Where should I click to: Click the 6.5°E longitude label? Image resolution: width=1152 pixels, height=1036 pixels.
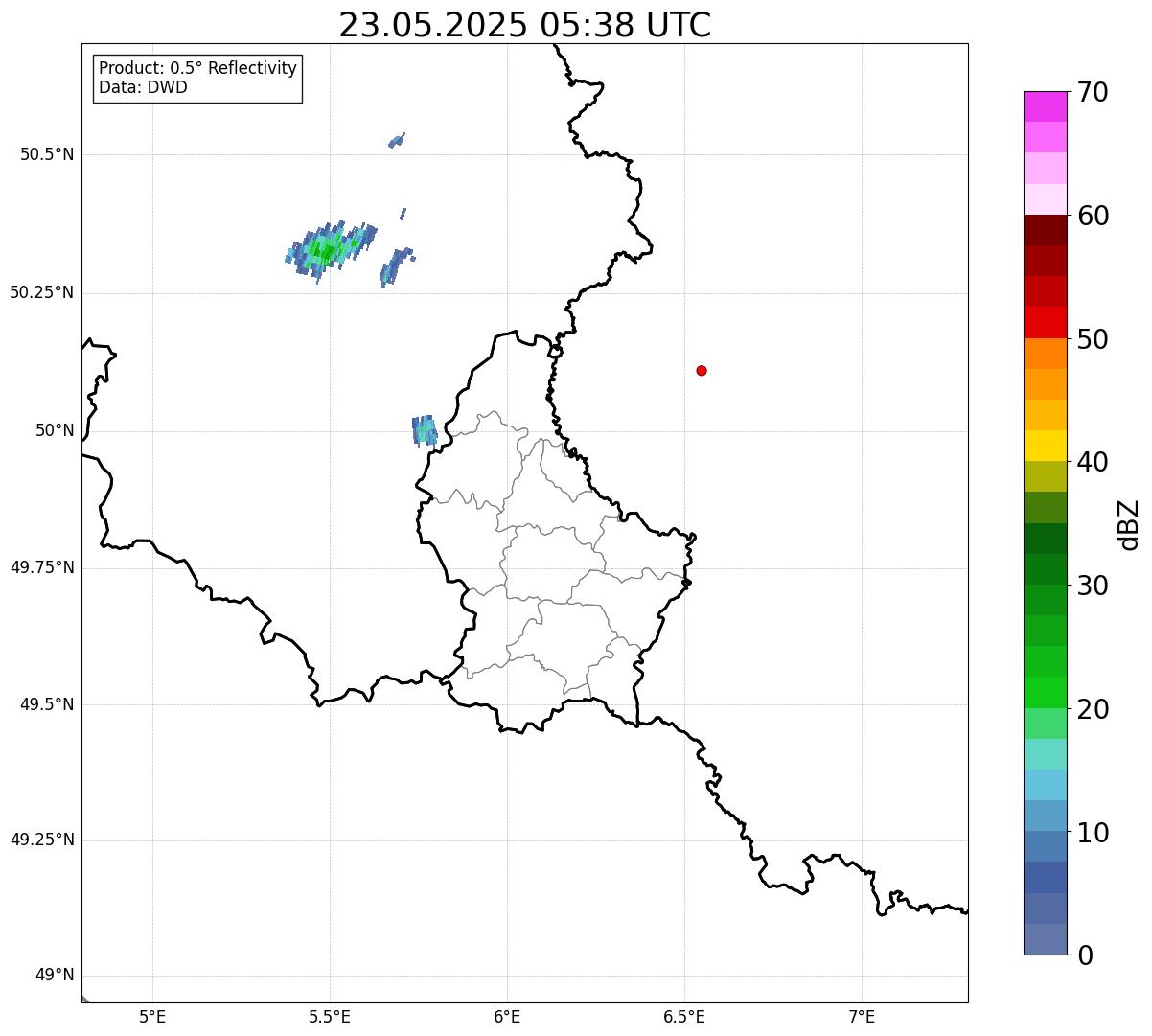pos(684,1017)
